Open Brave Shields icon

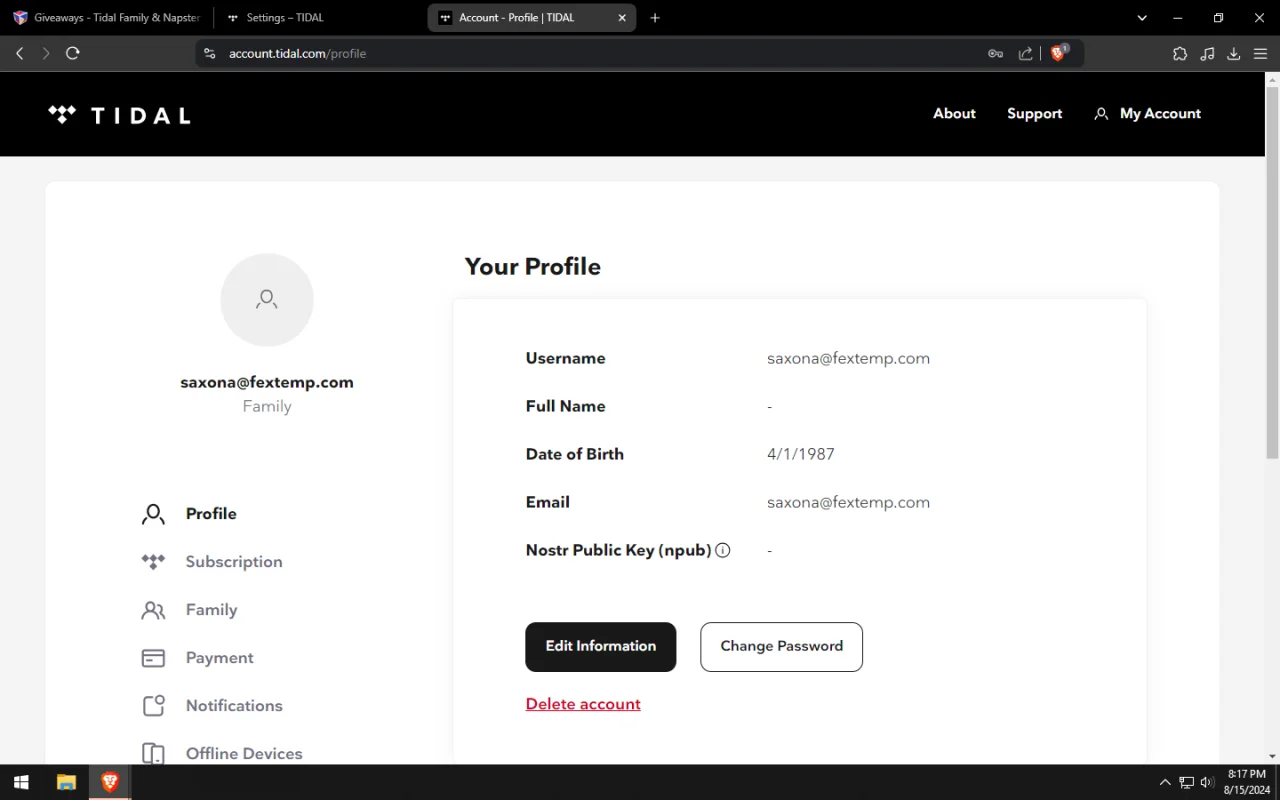coord(1059,53)
